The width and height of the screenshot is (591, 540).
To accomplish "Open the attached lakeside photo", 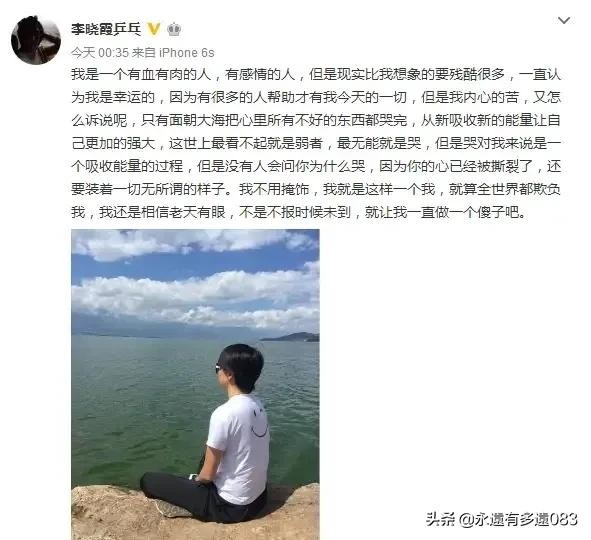I will pos(195,384).
